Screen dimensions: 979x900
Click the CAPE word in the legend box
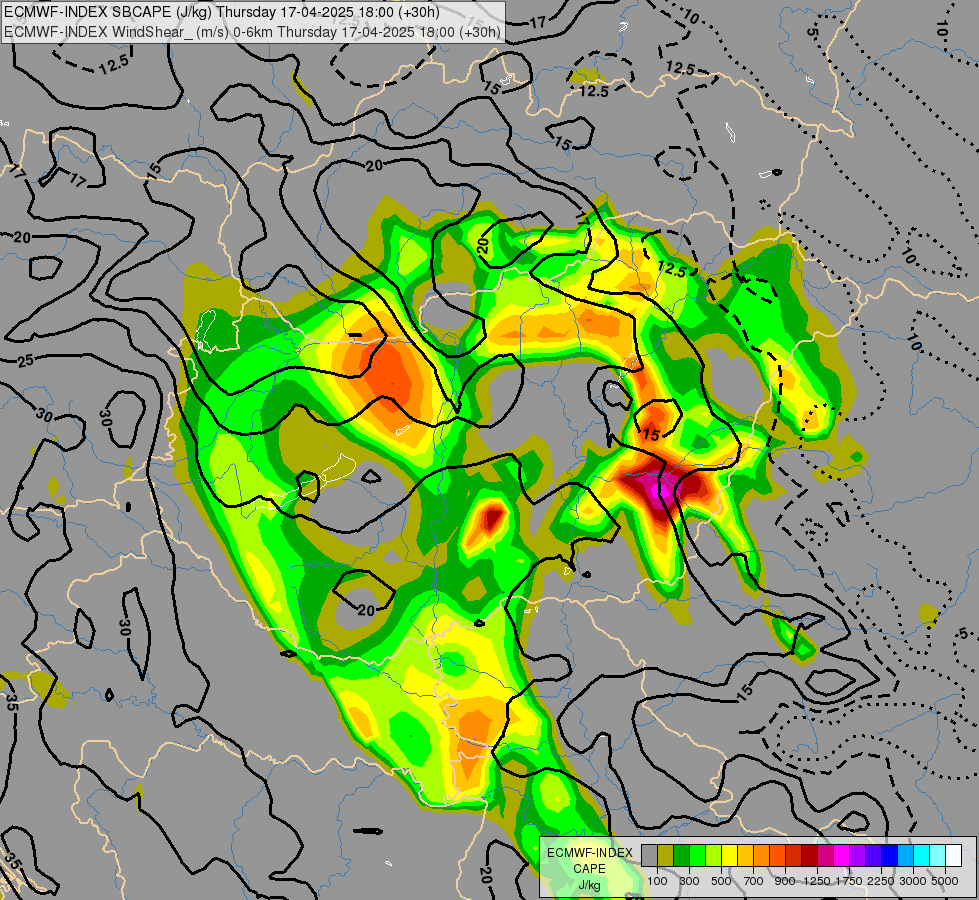coord(589,869)
